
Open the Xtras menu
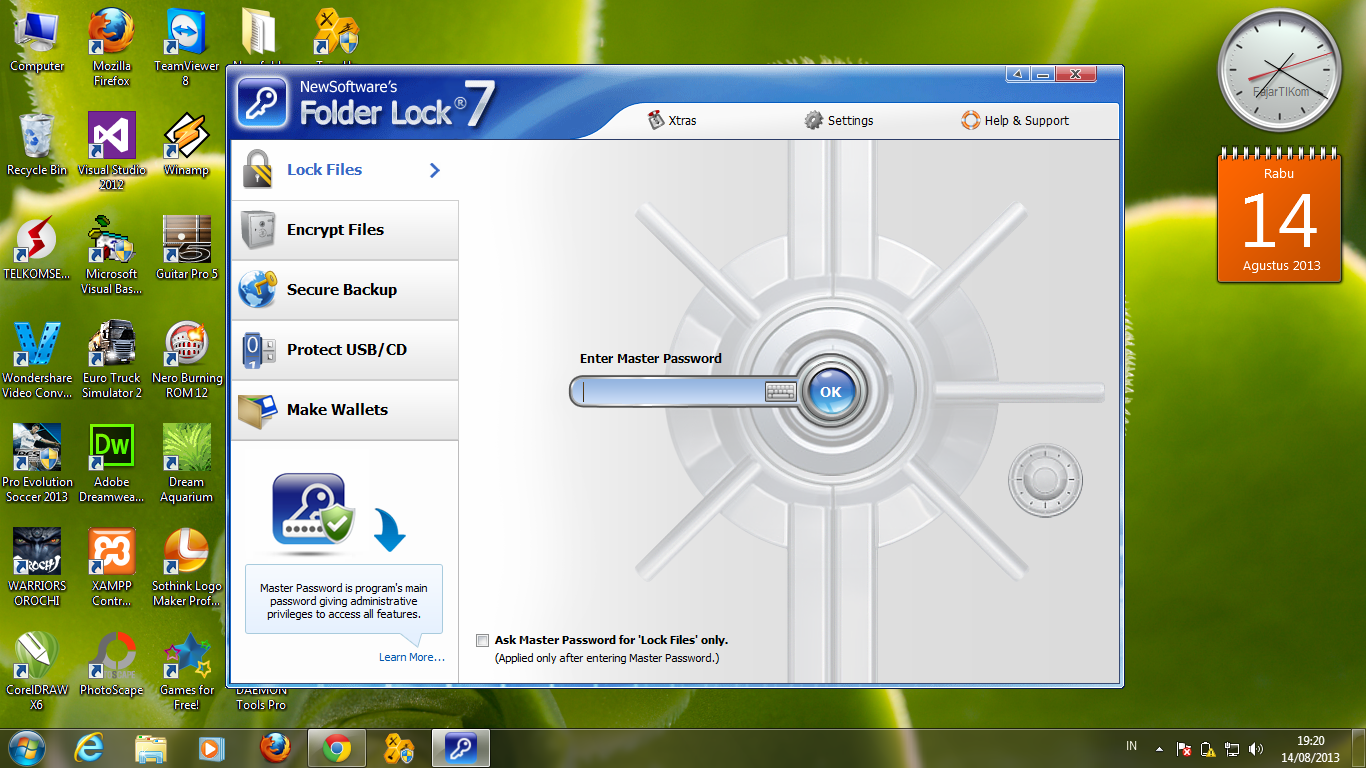[x=672, y=120]
